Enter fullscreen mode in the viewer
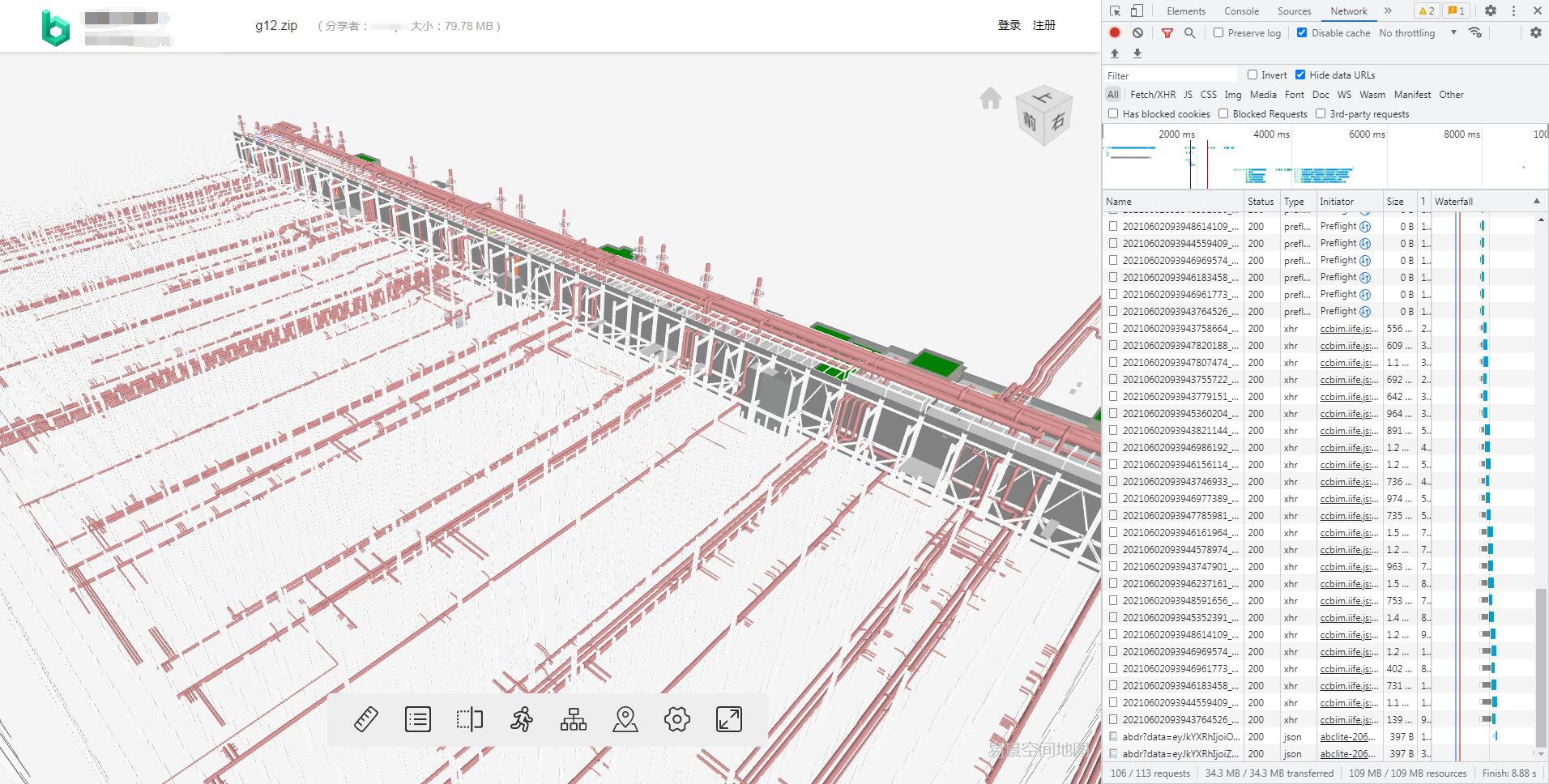This screenshot has width=1549, height=784. point(728,719)
